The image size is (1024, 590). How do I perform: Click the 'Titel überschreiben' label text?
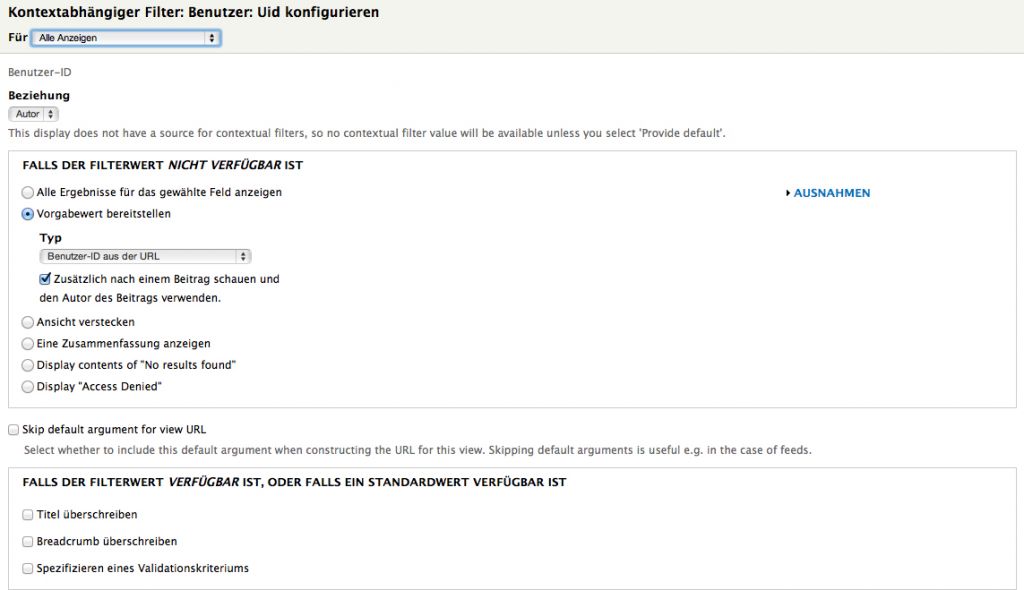tap(87, 515)
